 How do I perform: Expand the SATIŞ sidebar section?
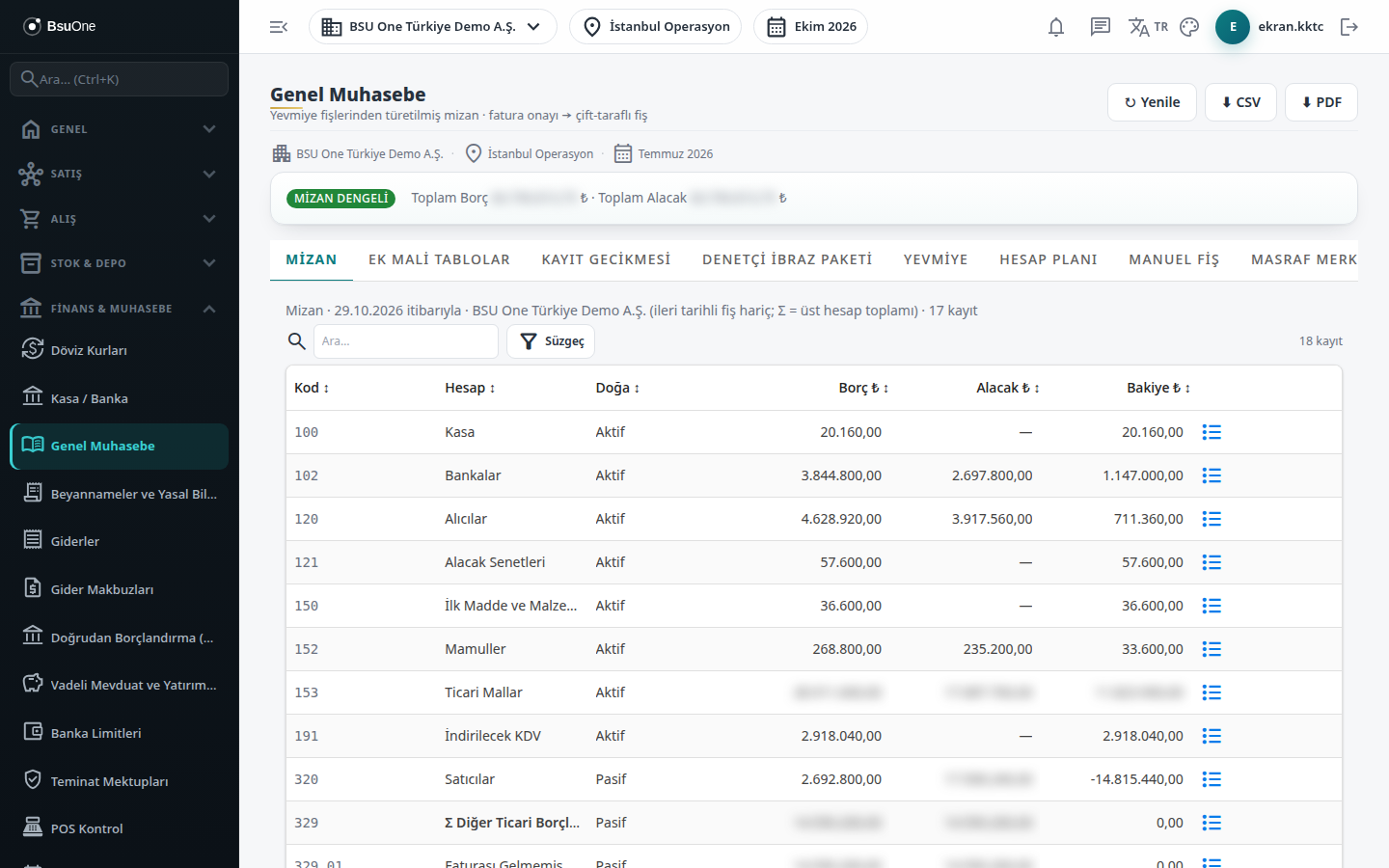tap(120, 174)
